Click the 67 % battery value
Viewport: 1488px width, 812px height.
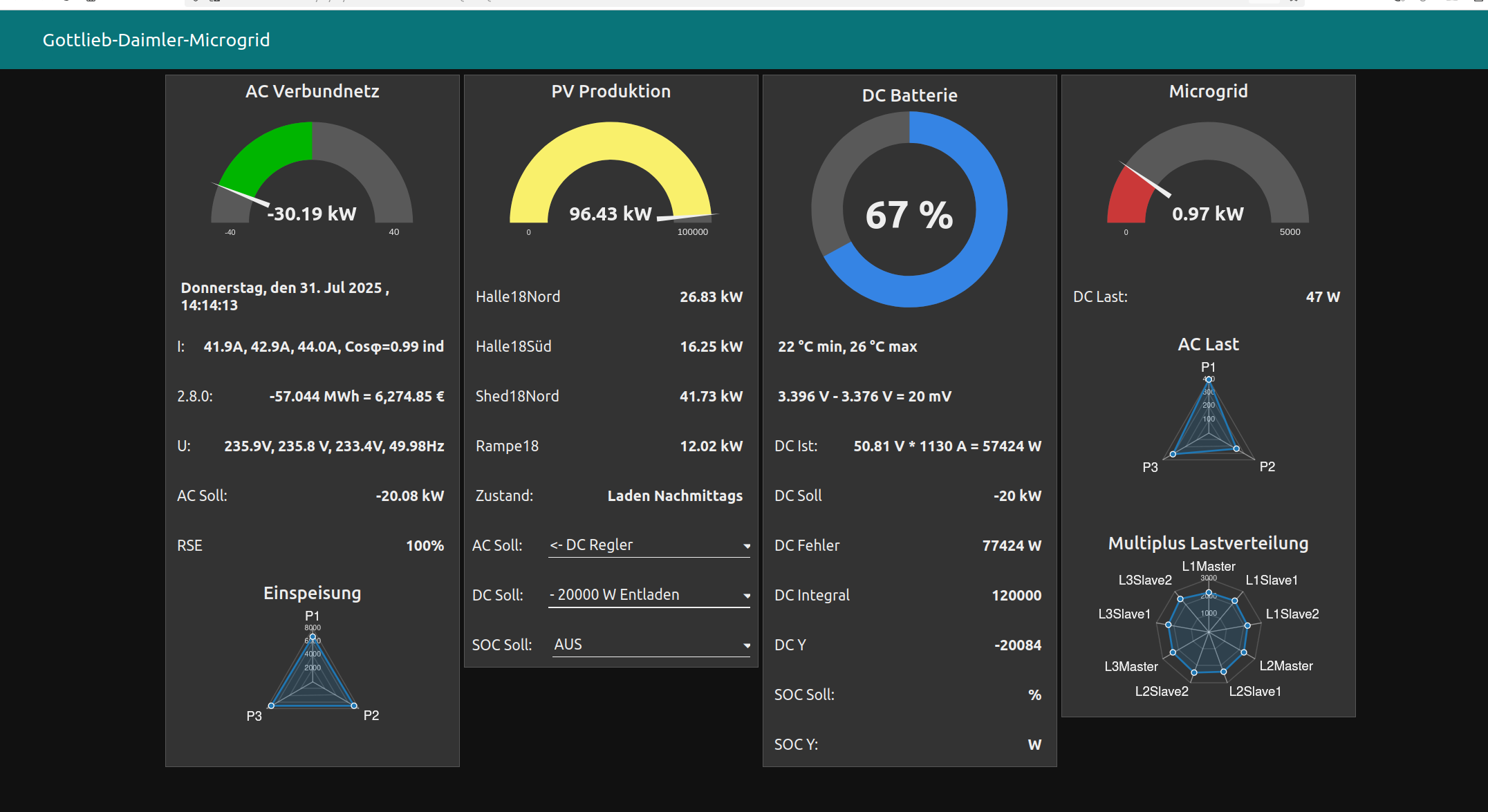(909, 215)
